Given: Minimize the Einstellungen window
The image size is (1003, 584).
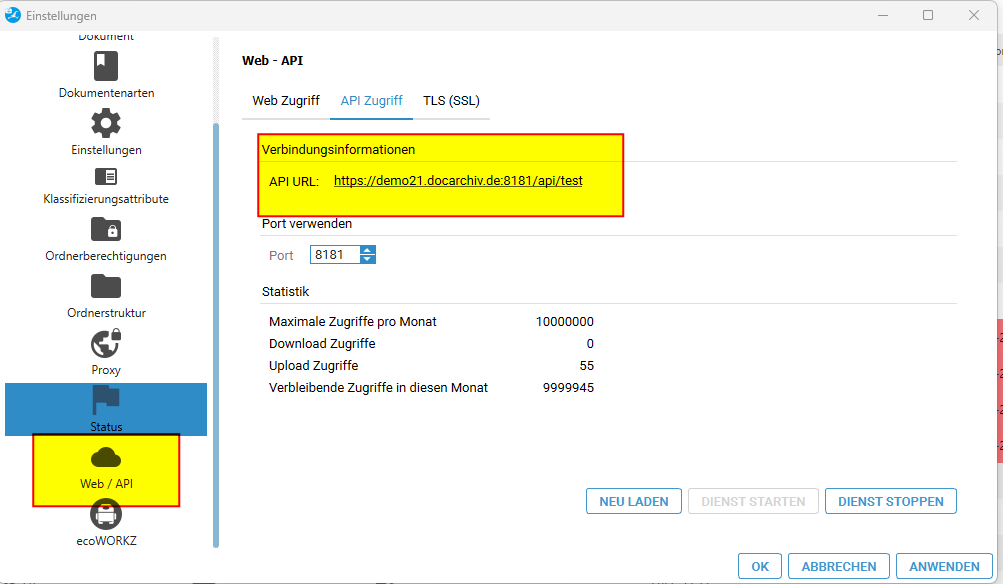Looking at the screenshot, I should 883,15.
